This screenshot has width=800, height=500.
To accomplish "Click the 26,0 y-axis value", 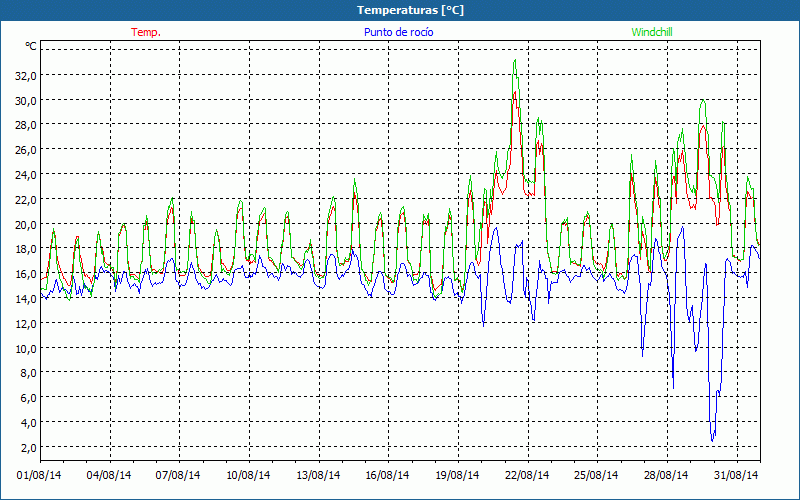I will tap(26, 150).
